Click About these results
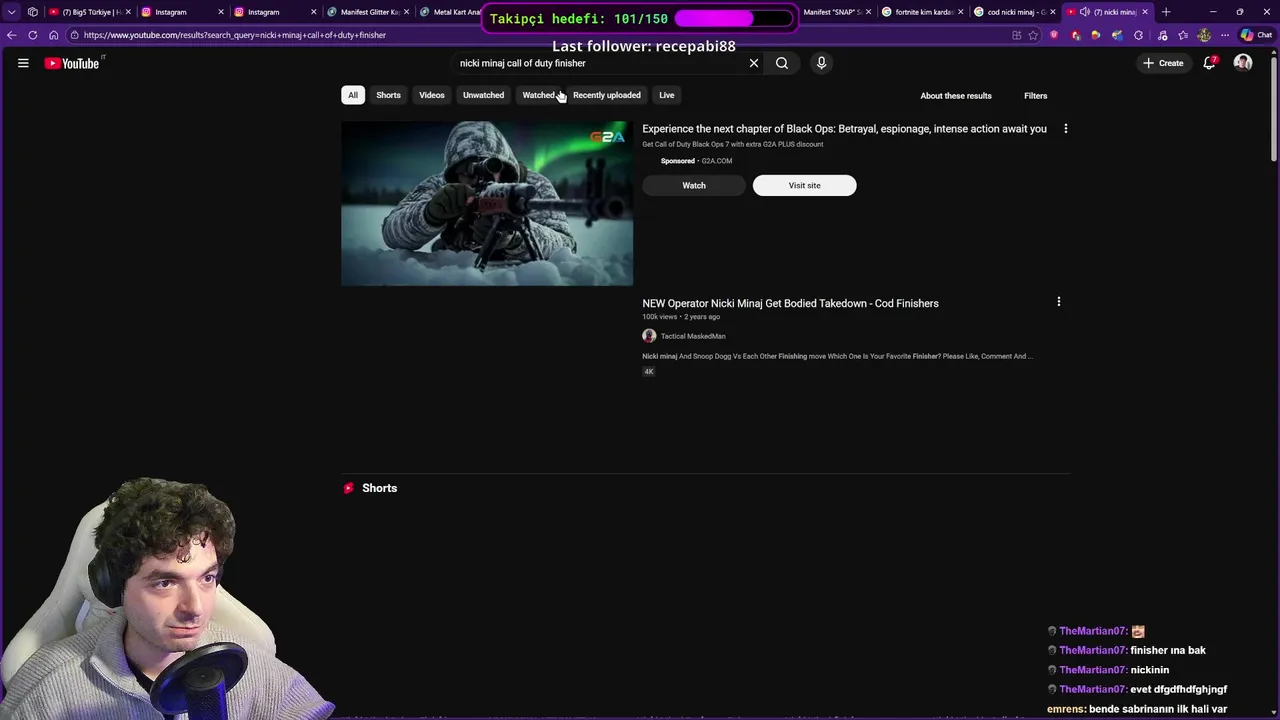This screenshot has width=1280, height=720. pyautogui.click(x=956, y=96)
